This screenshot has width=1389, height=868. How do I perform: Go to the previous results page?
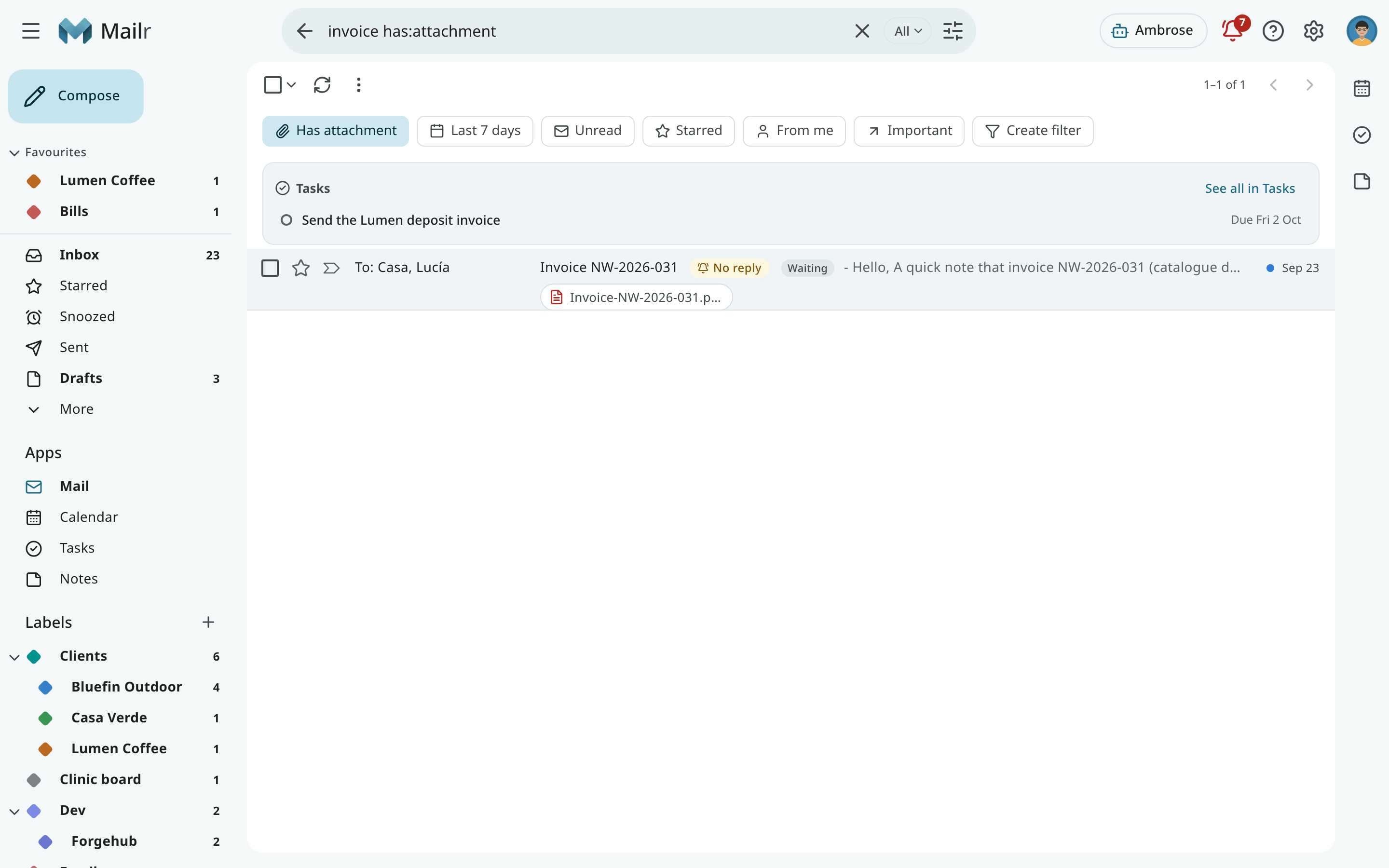pos(1274,85)
